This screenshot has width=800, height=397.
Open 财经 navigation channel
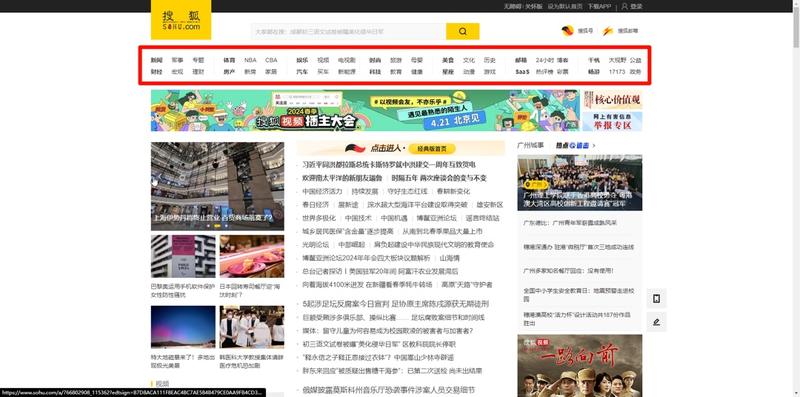(156, 72)
